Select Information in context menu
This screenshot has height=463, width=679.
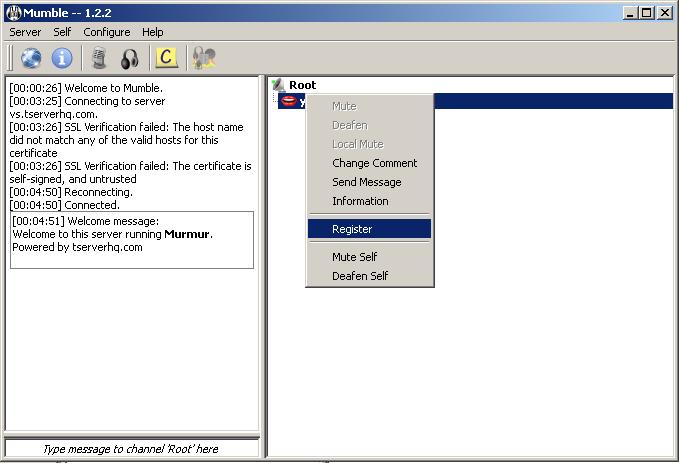369,201
